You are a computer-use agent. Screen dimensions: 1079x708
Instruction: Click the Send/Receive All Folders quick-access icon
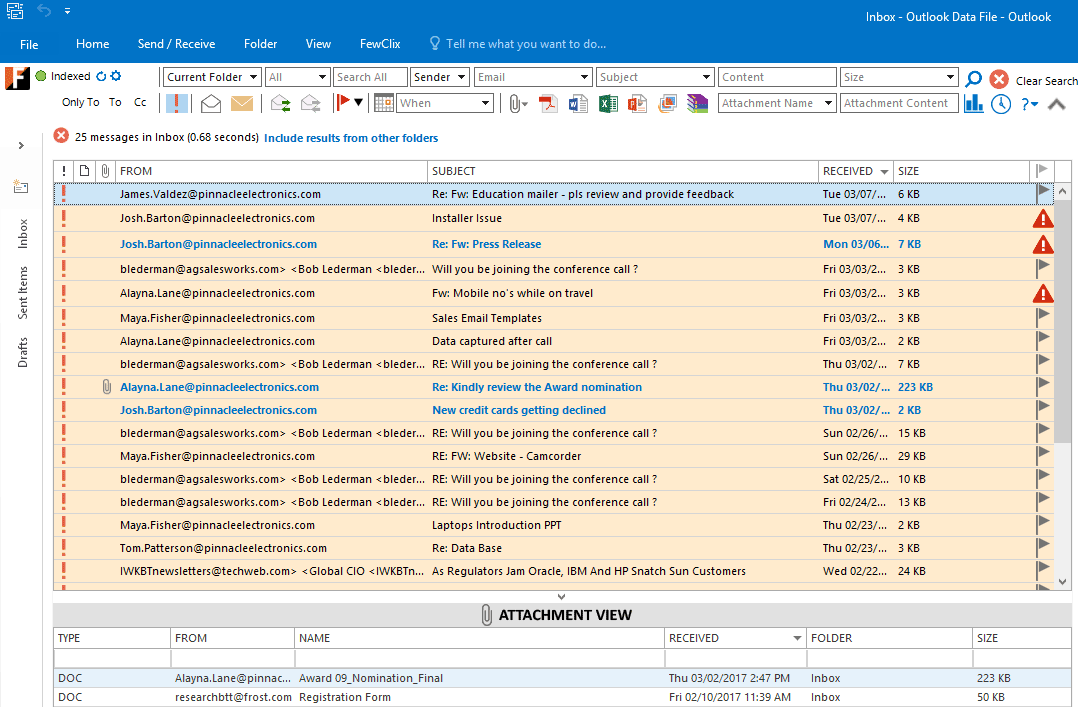coord(14,10)
